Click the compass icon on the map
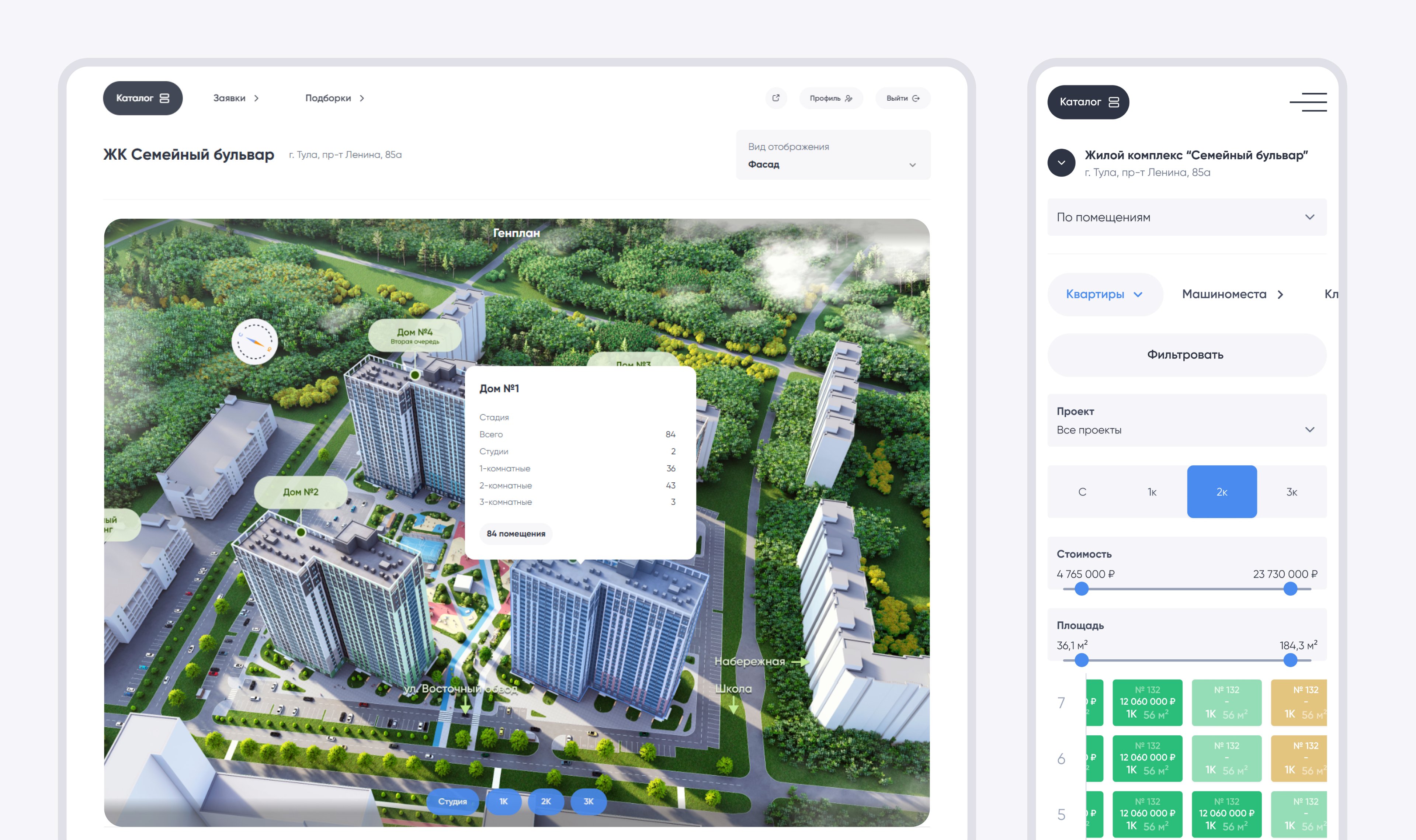The height and width of the screenshot is (840, 1416). 255,341
